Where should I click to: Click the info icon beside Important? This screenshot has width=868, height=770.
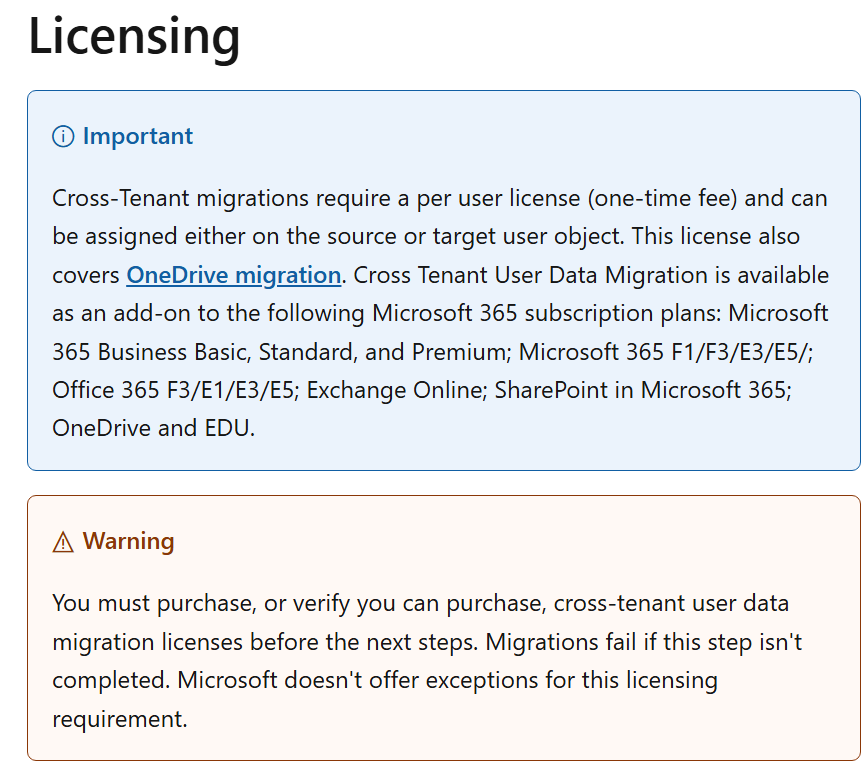click(63, 137)
